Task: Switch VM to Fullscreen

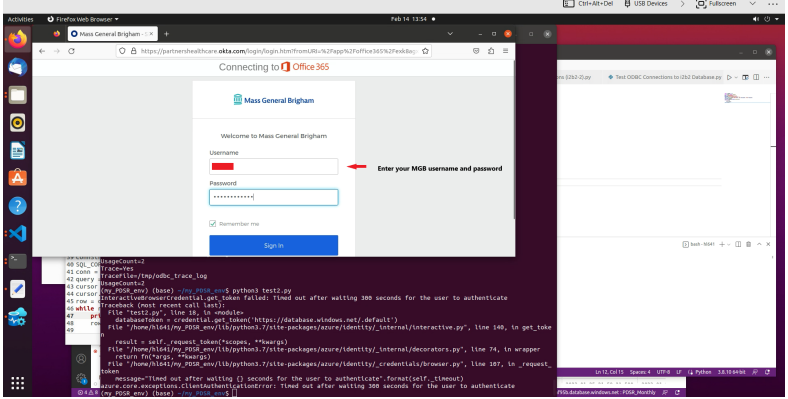Action: tap(716, 4)
